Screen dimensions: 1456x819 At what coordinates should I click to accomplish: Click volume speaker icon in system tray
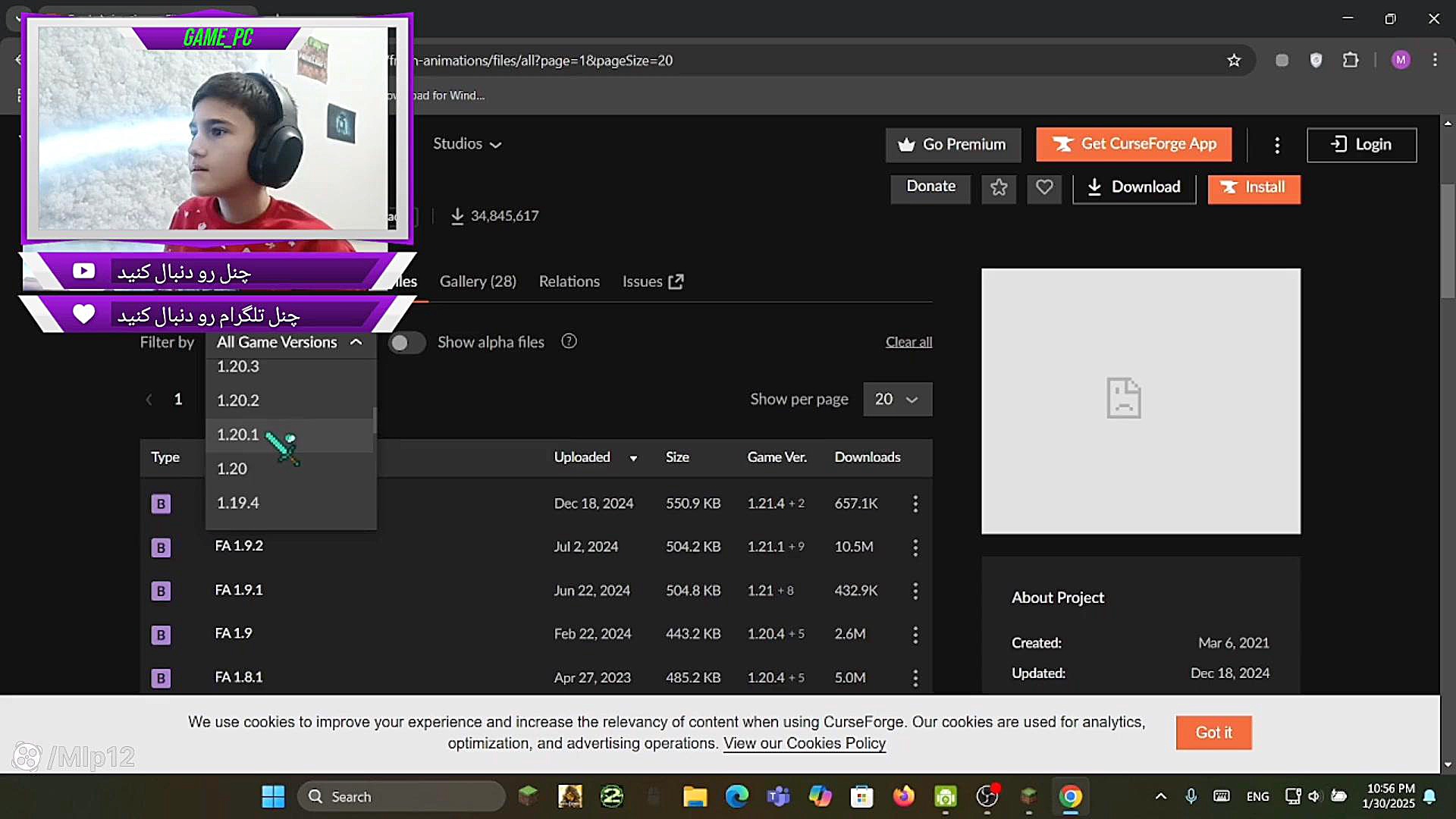pos(1314,796)
